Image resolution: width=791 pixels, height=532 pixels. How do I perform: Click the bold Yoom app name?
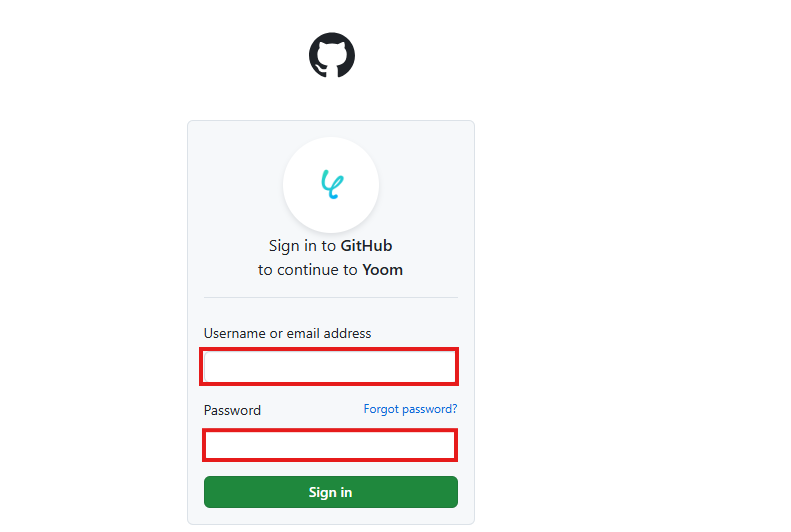coord(382,270)
